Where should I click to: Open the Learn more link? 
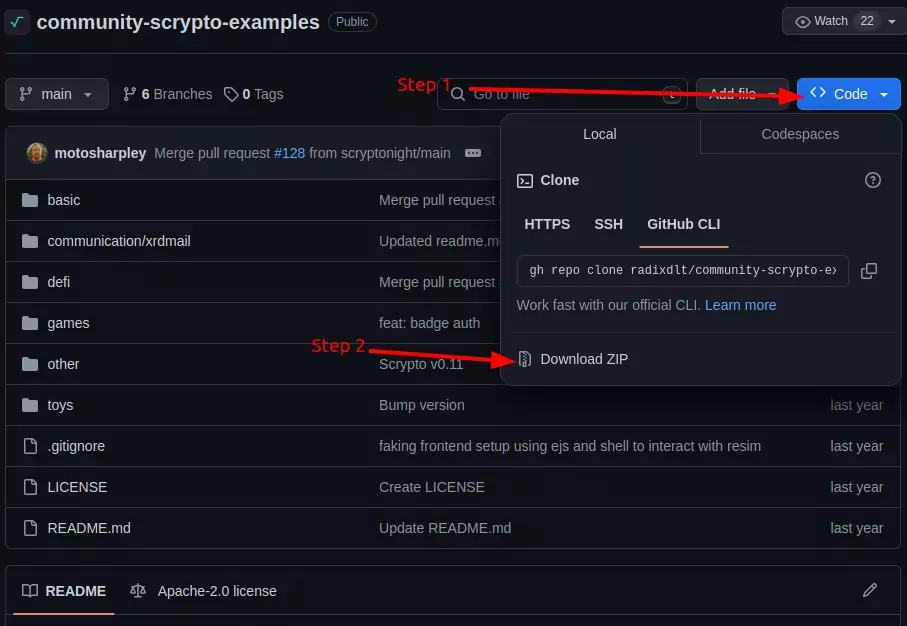pos(740,305)
